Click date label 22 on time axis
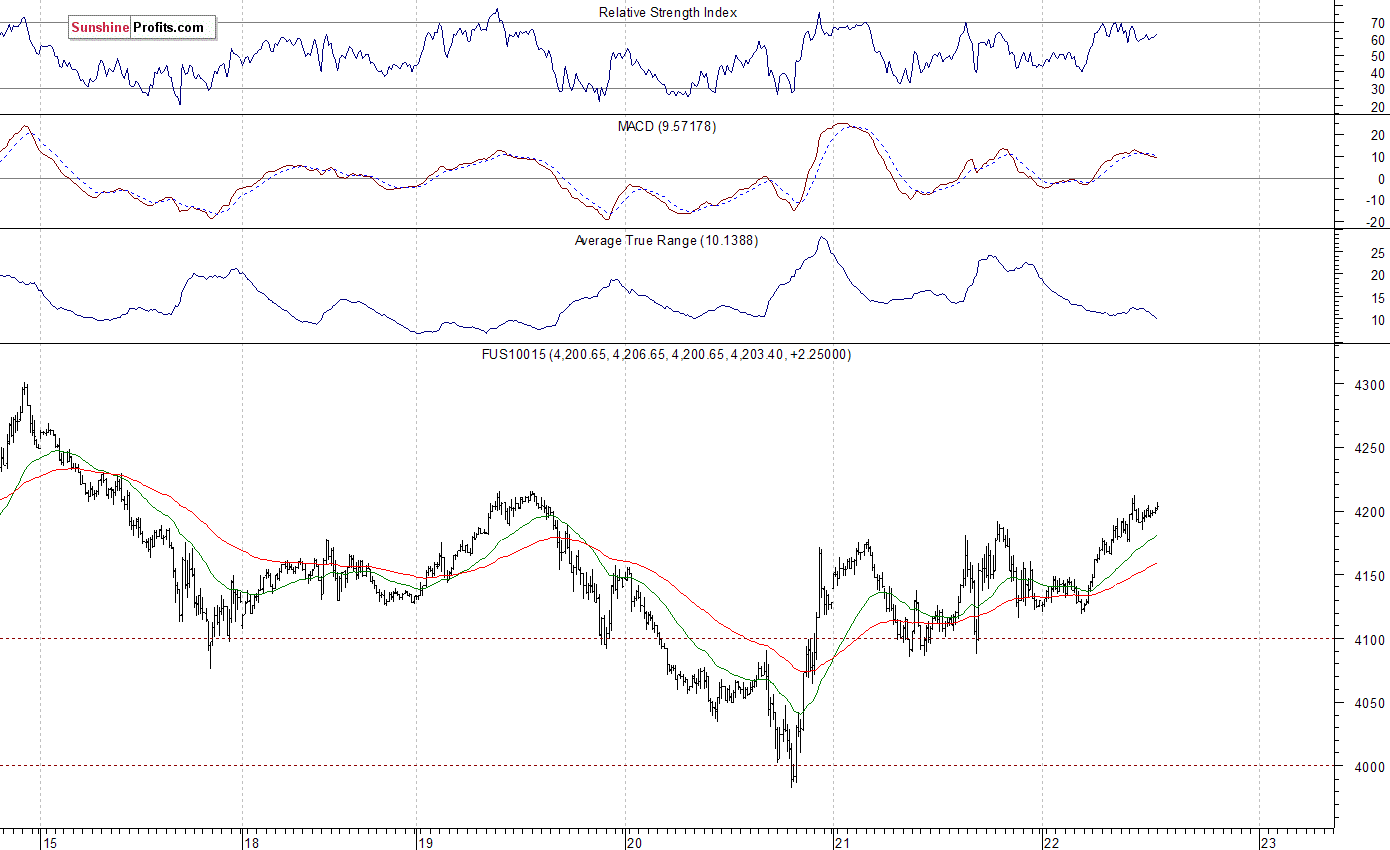Image resolution: width=1390 pixels, height=850 pixels. coord(1052,842)
